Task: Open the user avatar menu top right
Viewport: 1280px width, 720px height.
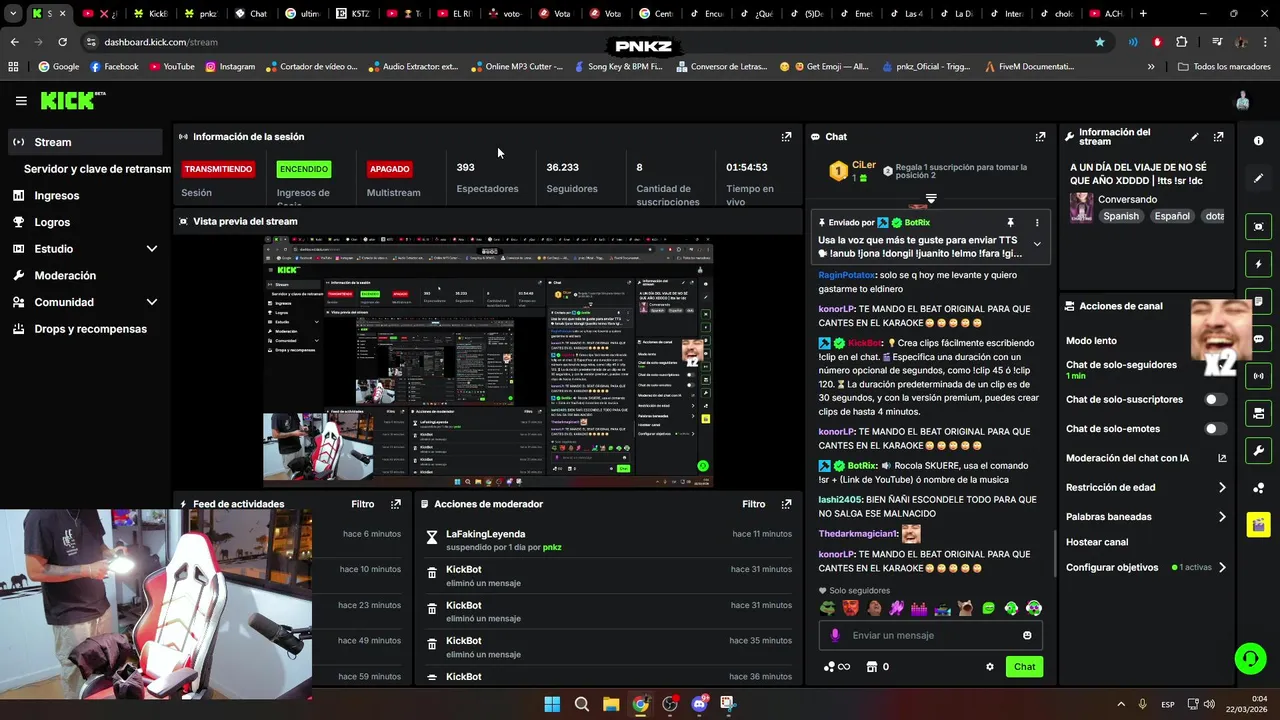Action: click(1242, 101)
